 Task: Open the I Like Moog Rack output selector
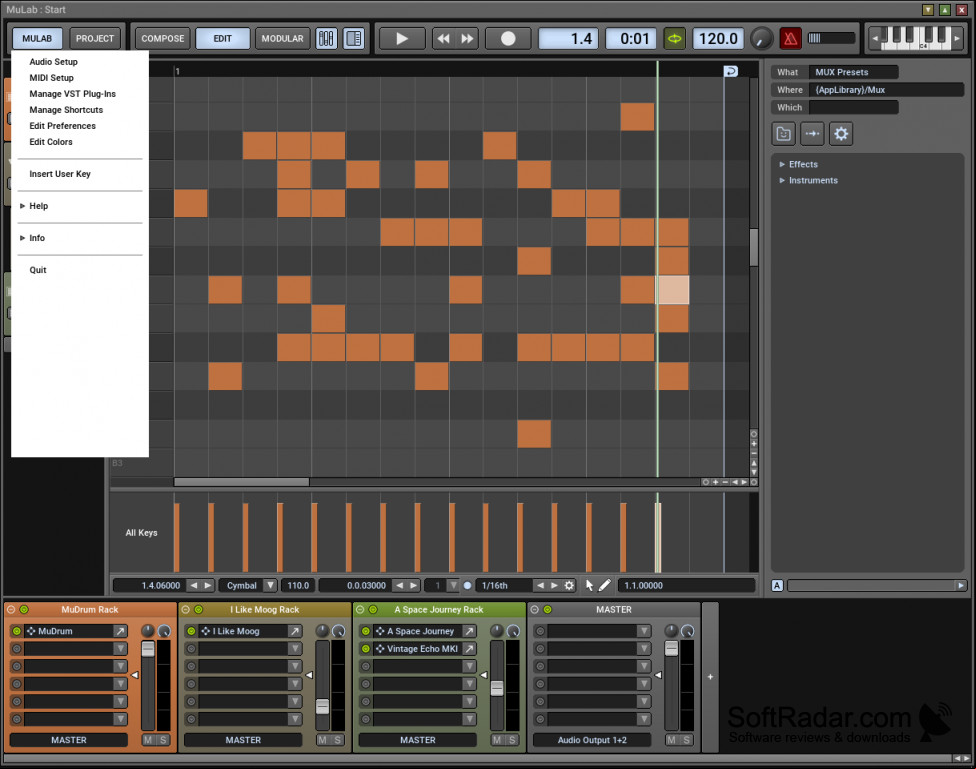243,740
